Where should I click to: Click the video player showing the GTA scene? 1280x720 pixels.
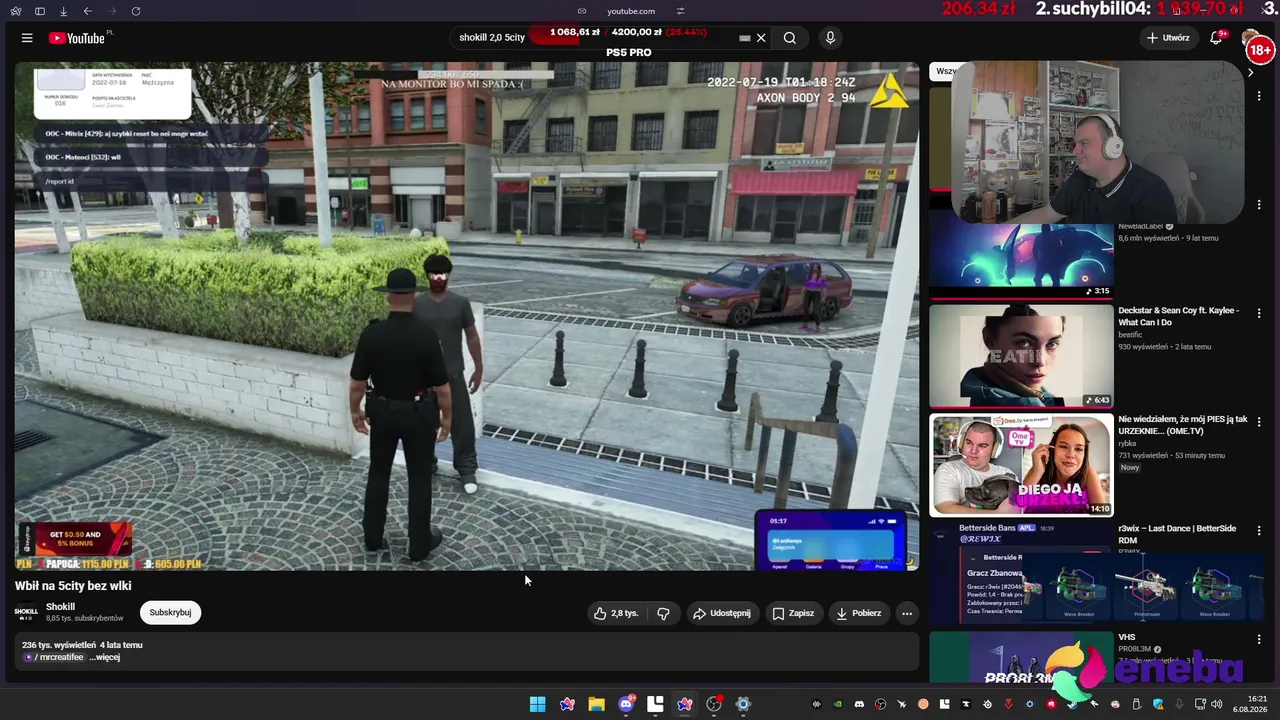pos(467,316)
